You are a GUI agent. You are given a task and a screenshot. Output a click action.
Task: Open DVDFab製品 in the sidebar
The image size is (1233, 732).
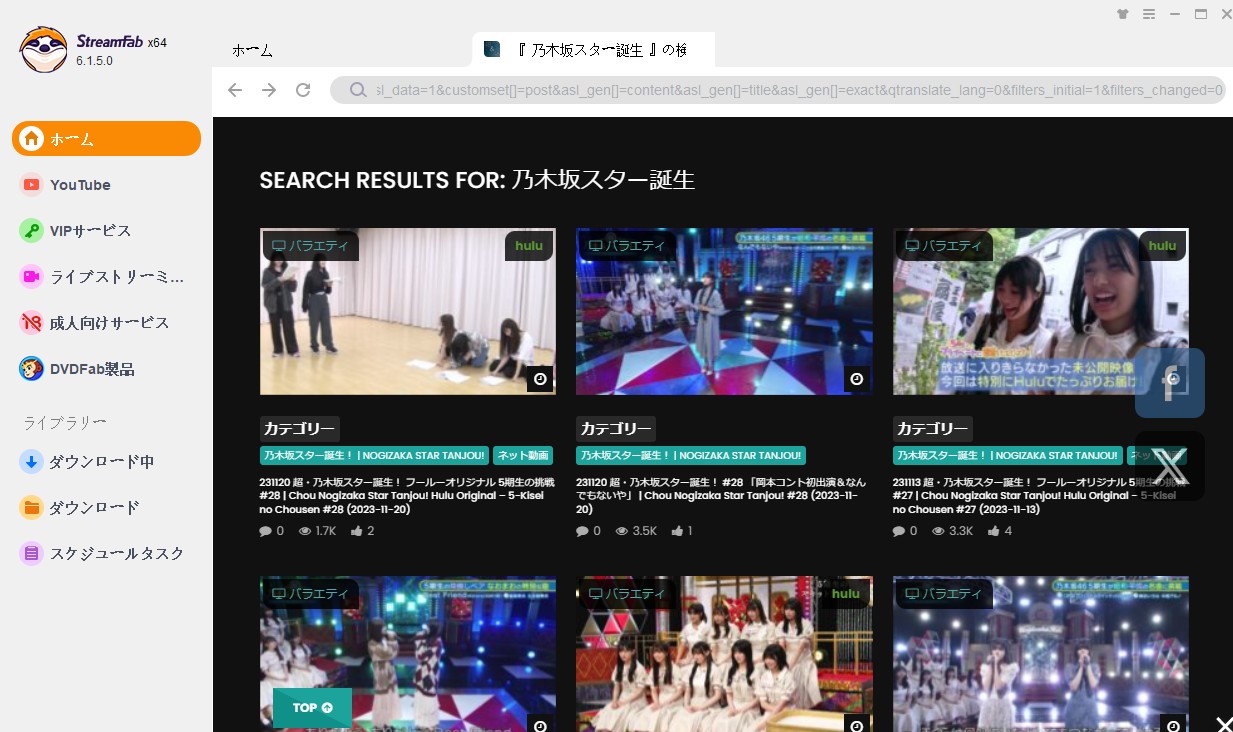92,369
